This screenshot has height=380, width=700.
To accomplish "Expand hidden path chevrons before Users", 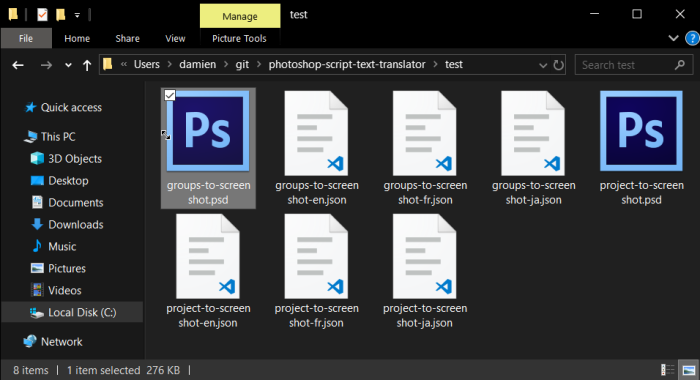I will [x=124, y=64].
